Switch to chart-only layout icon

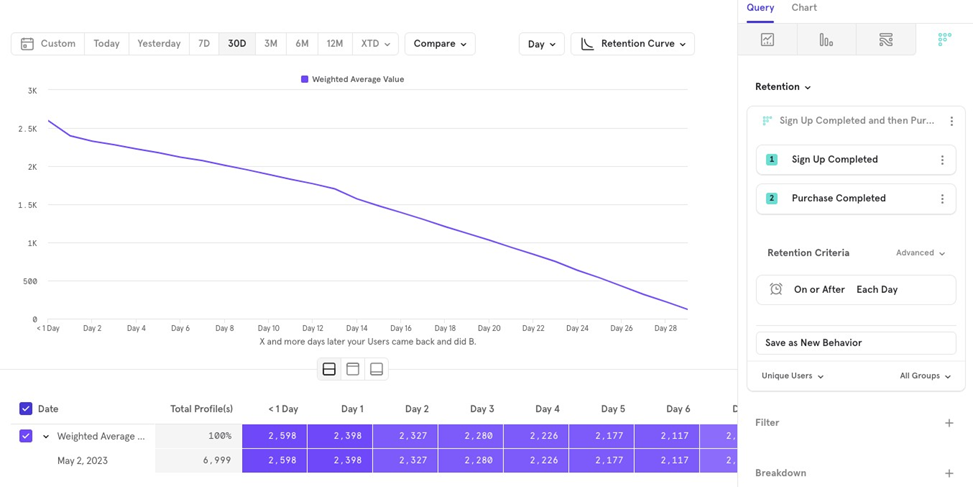click(x=353, y=370)
